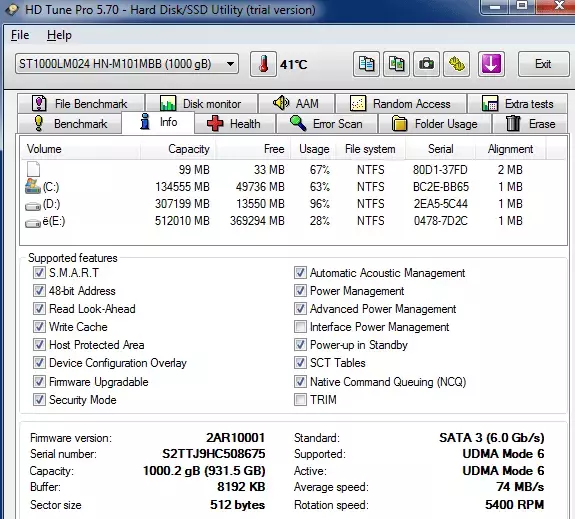
Task: Click the purple download arrow icon
Action: pyautogui.click(x=491, y=64)
